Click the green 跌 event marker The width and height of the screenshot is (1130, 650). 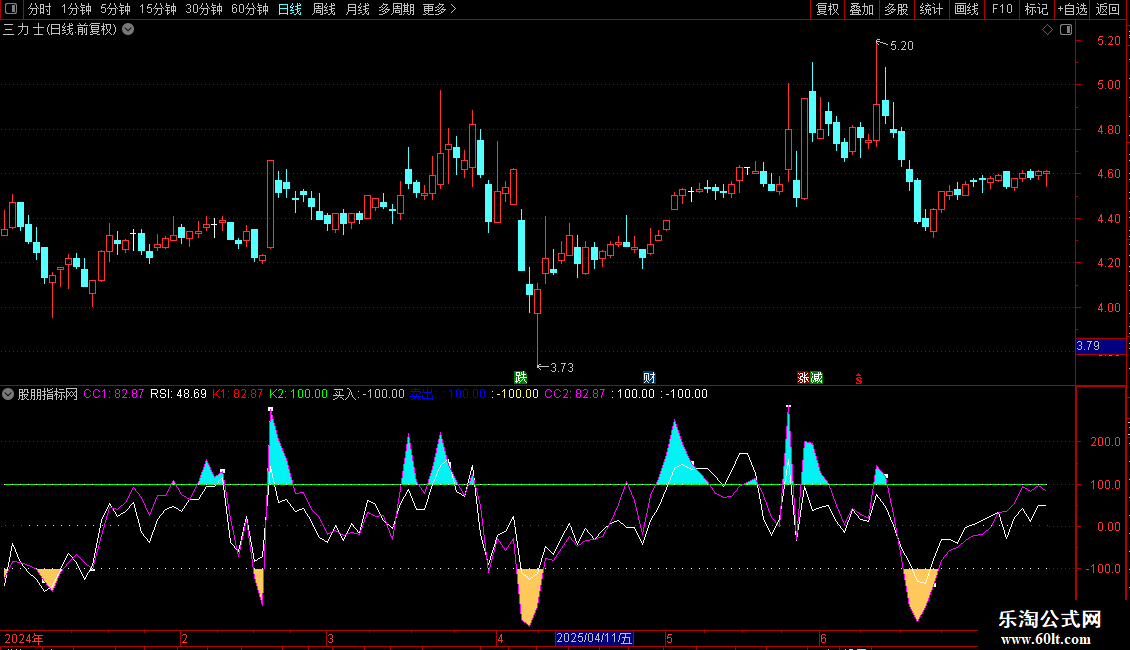tap(520, 378)
